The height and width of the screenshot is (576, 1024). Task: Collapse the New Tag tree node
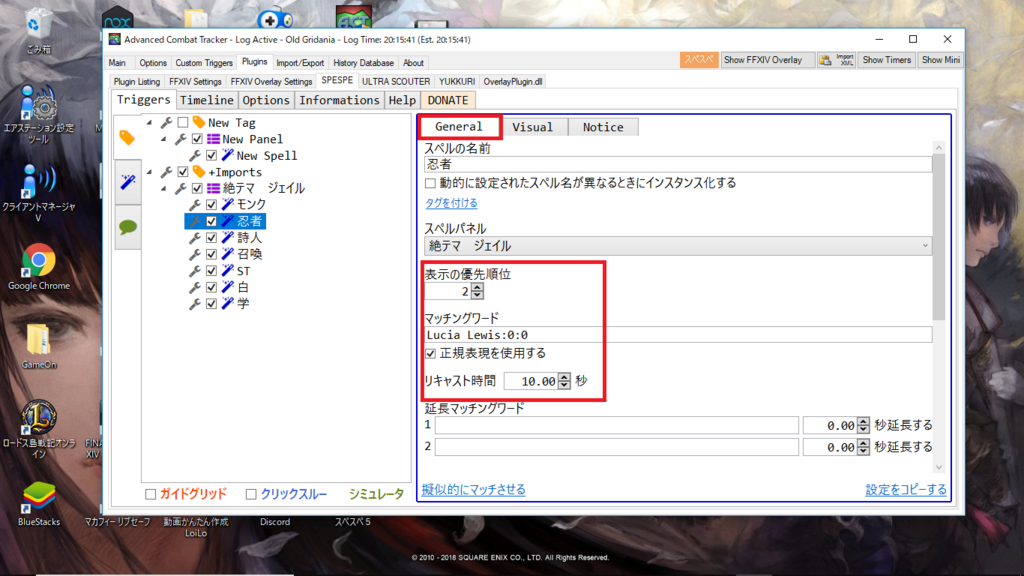point(150,123)
